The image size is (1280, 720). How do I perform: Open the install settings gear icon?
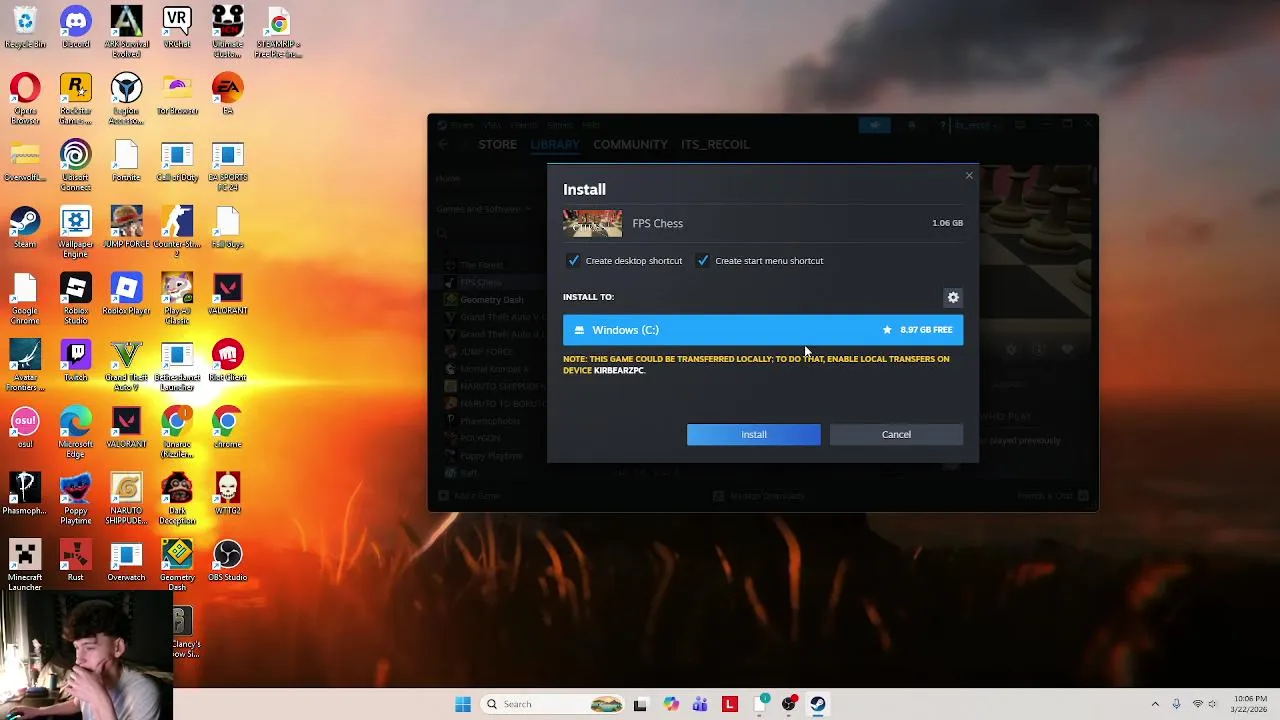tap(953, 297)
